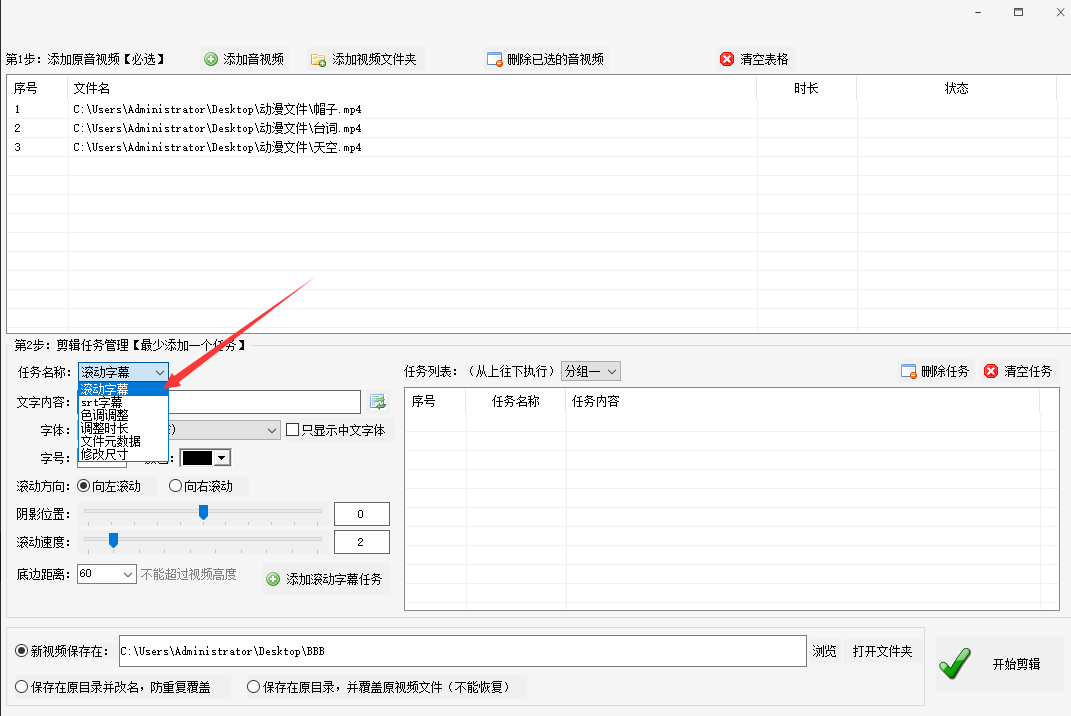This screenshot has height=716, width=1071.
Task: Click the 开始剪辑 button text
Action: pos(1016,664)
